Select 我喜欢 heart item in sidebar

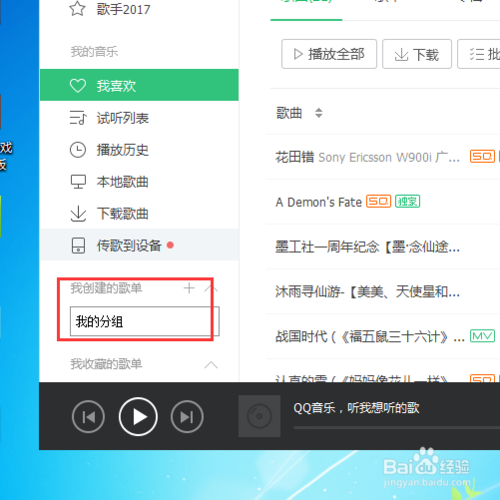[x=139, y=85]
